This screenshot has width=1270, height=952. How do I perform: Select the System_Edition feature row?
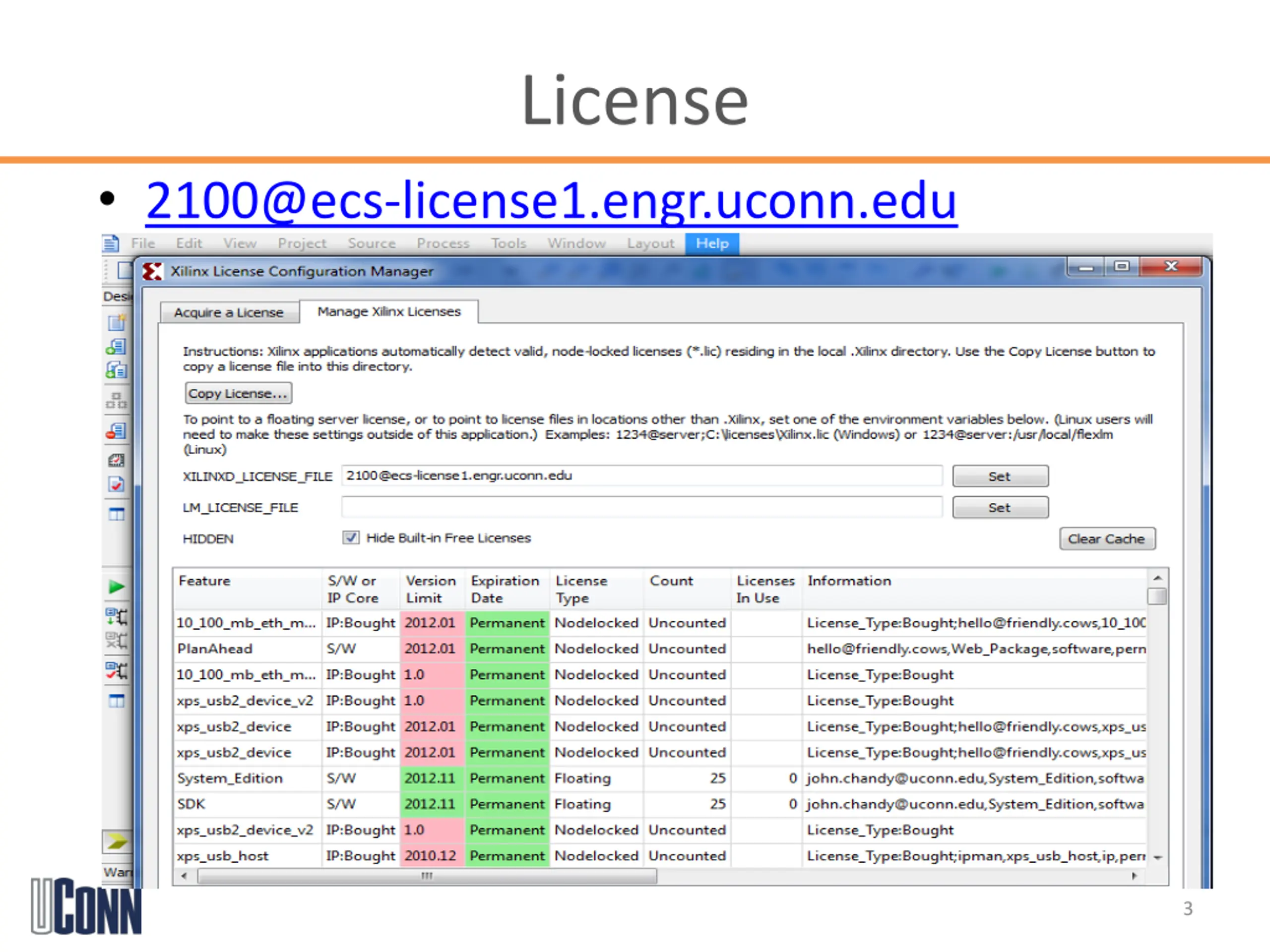pos(660,778)
